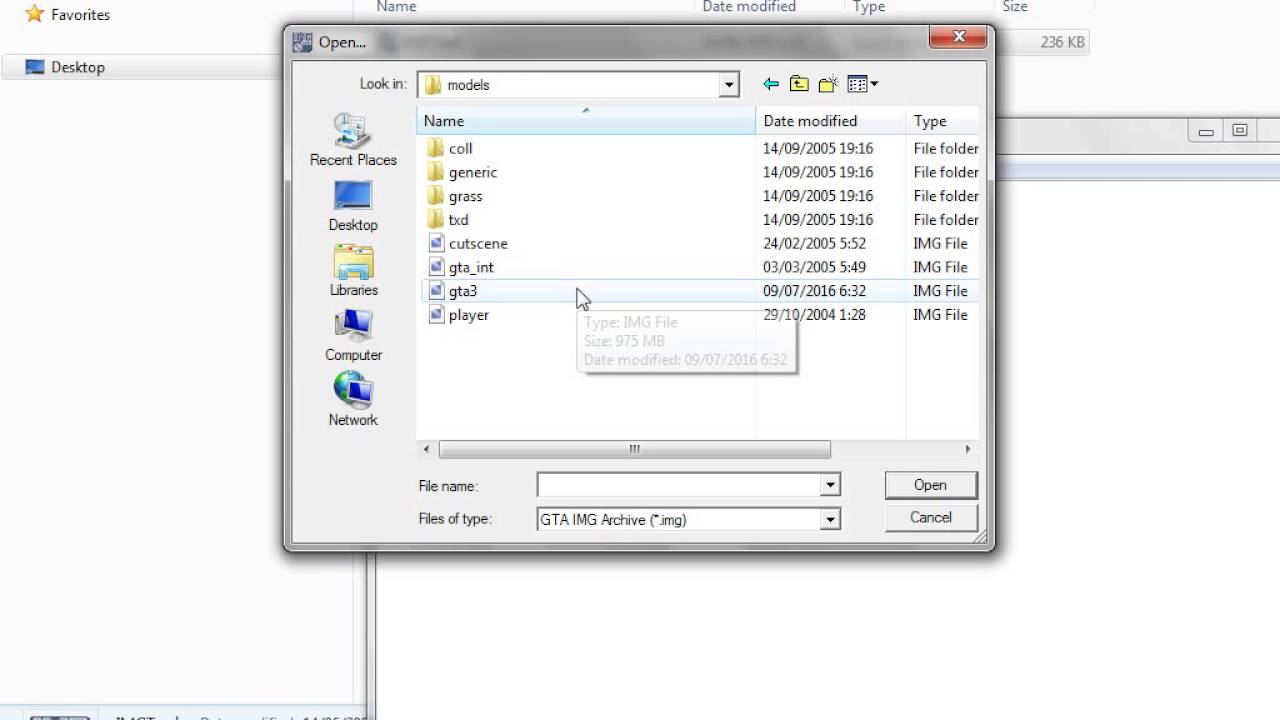Open the File name dropdown arrow

(x=829, y=485)
